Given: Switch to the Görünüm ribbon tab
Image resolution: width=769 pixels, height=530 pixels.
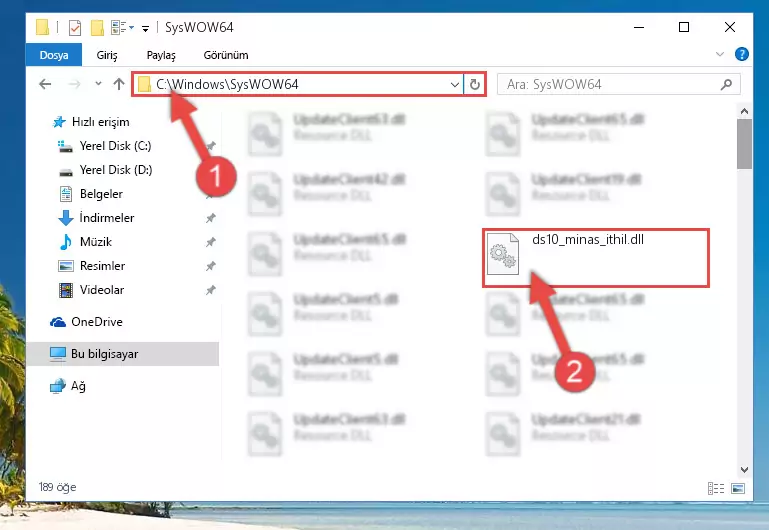Looking at the screenshot, I should coord(226,55).
